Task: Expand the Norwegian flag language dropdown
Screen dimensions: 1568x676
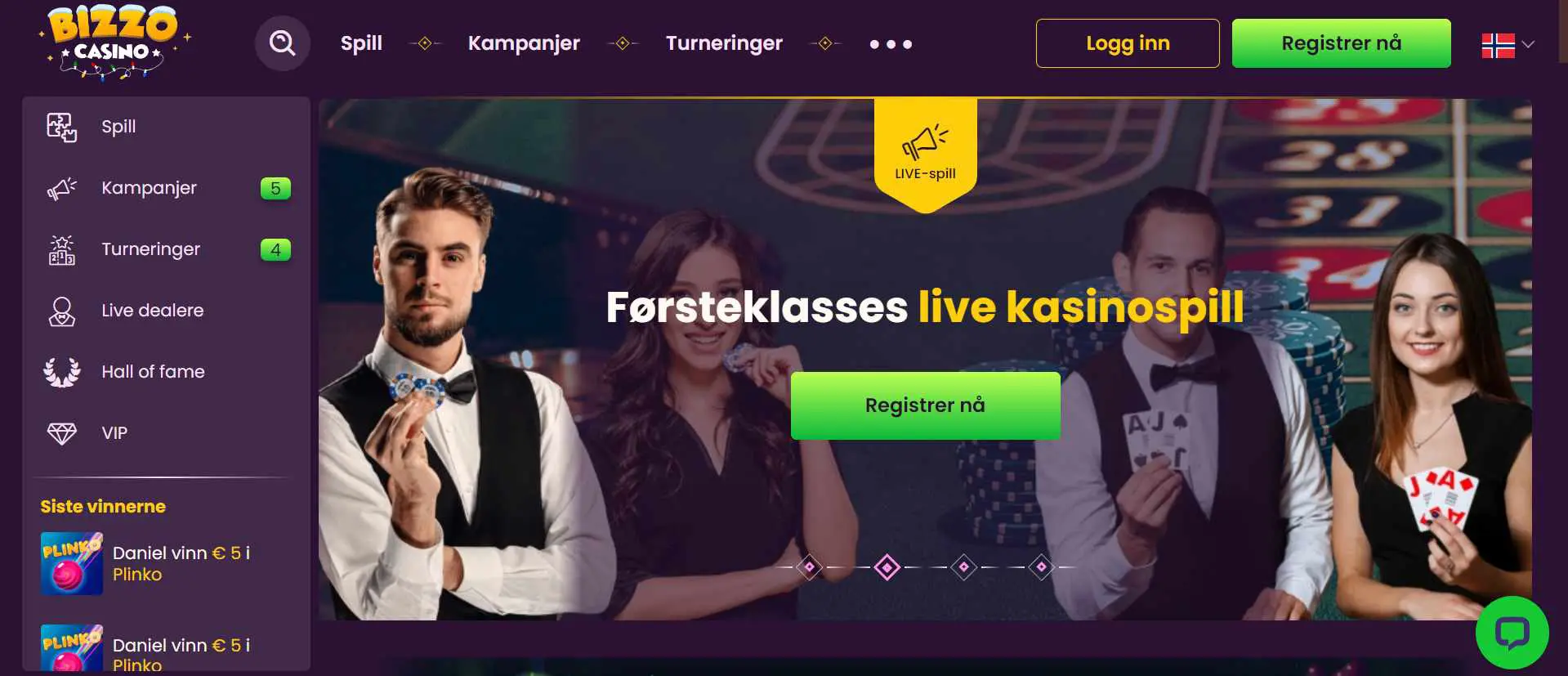Action: click(x=1508, y=44)
